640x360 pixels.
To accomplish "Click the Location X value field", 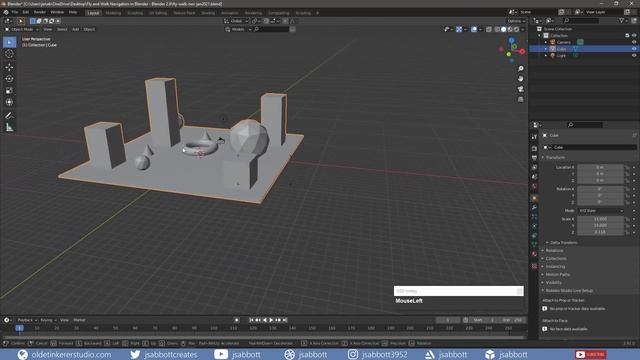I will pos(600,167).
